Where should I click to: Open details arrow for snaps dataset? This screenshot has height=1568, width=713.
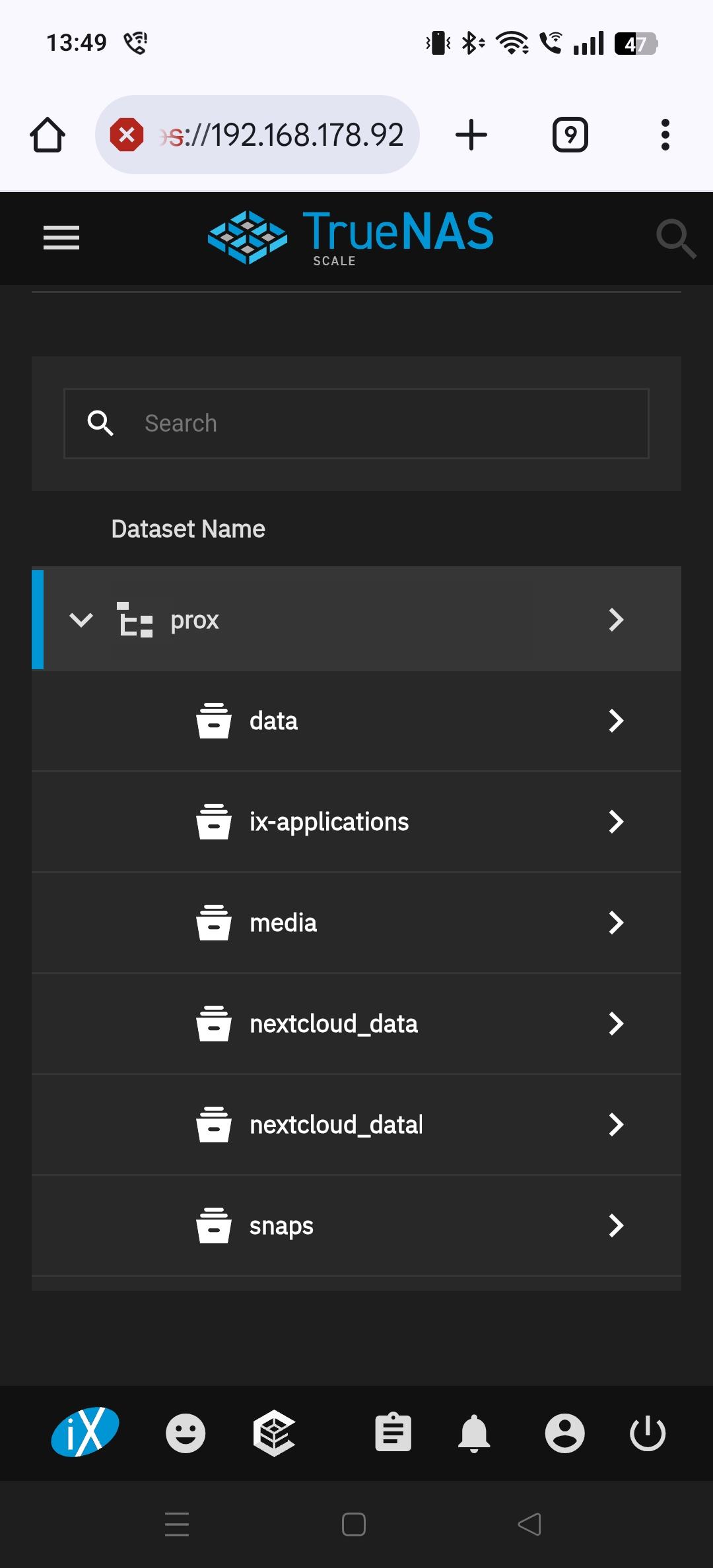pyautogui.click(x=615, y=1225)
